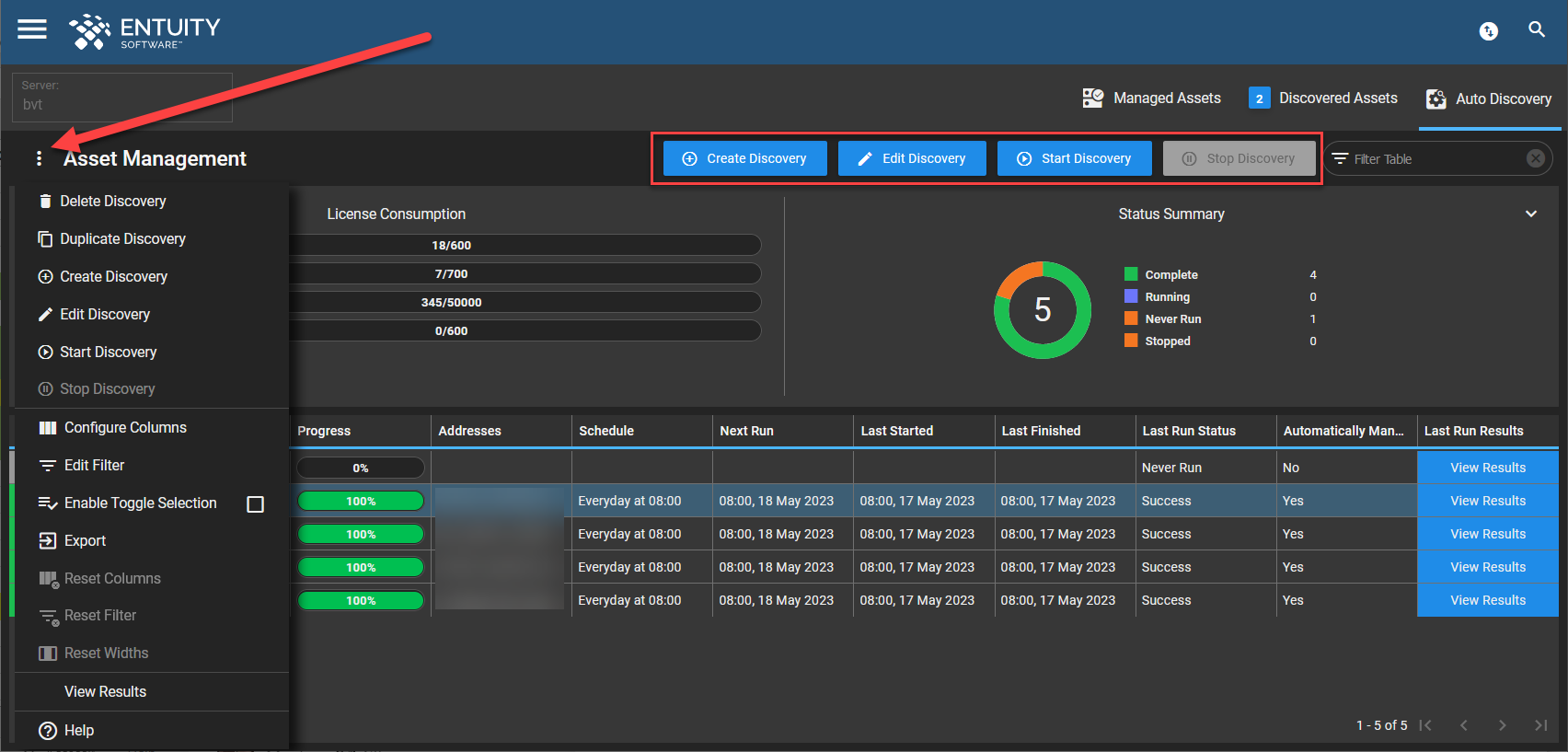1568x752 pixels.
Task: Sort by the Next Run column header
Action: tap(783, 431)
